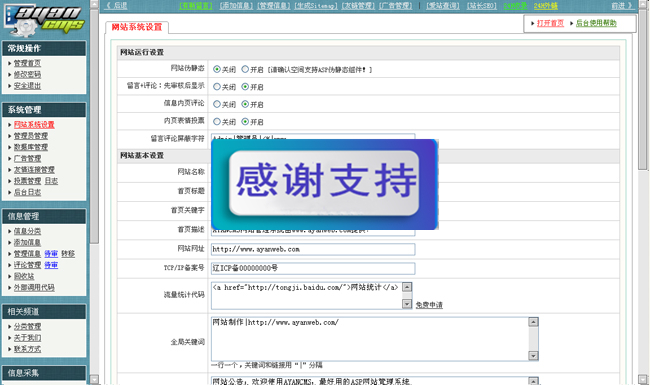Open 外部调用代码 in sidebar
The width and height of the screenshot is (650, 385).
click(34, 287)
